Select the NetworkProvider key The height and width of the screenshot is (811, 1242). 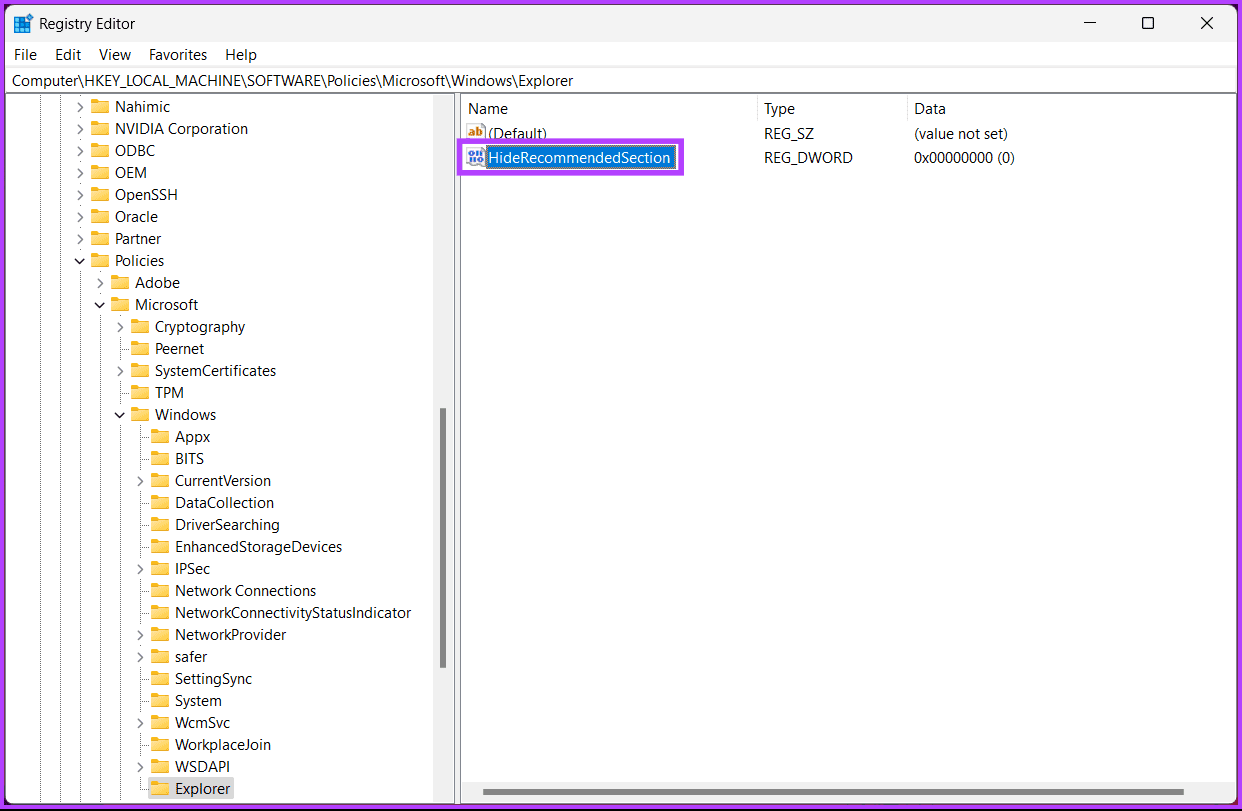(230, 635)
